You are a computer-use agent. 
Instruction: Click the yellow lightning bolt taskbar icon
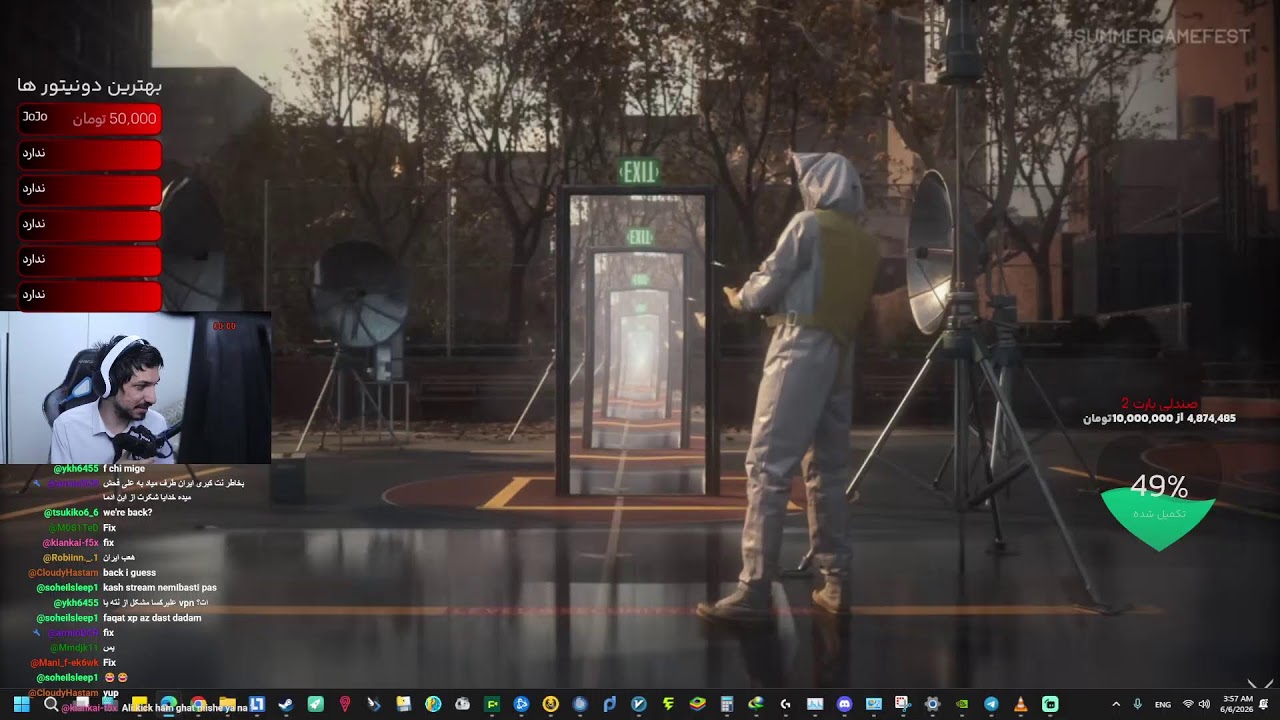coord(668,704)
